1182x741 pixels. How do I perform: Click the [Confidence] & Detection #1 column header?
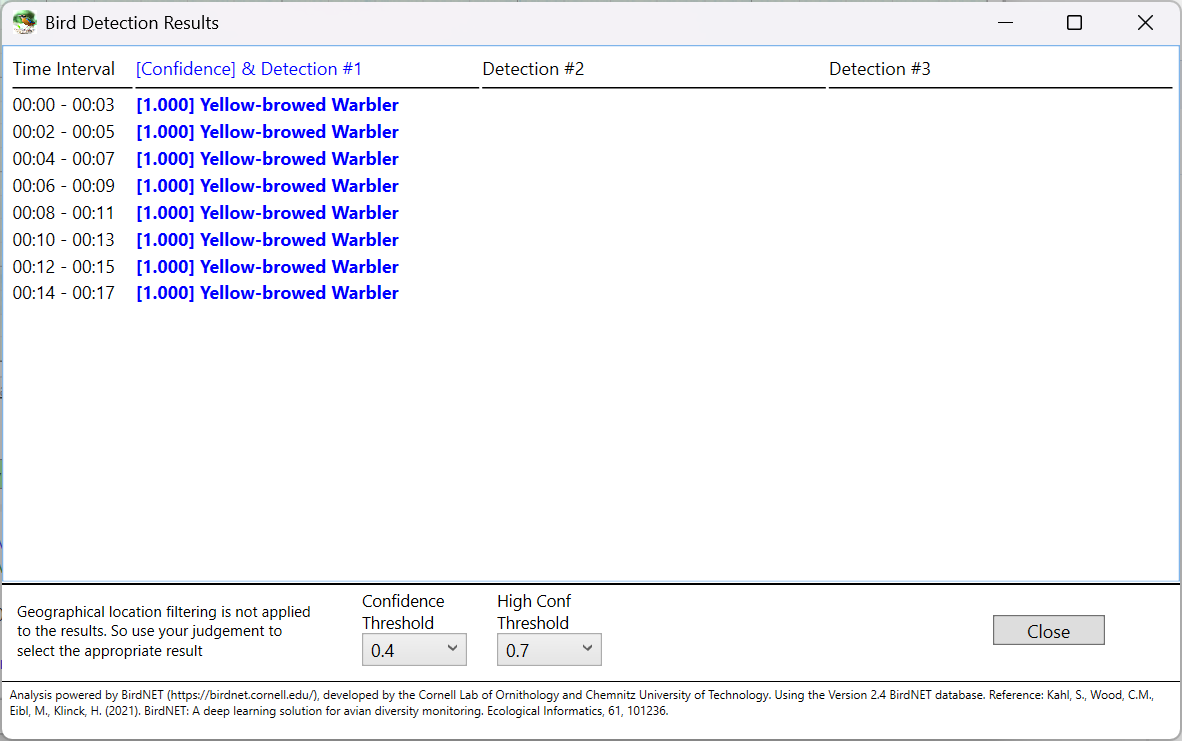point(249,69)
